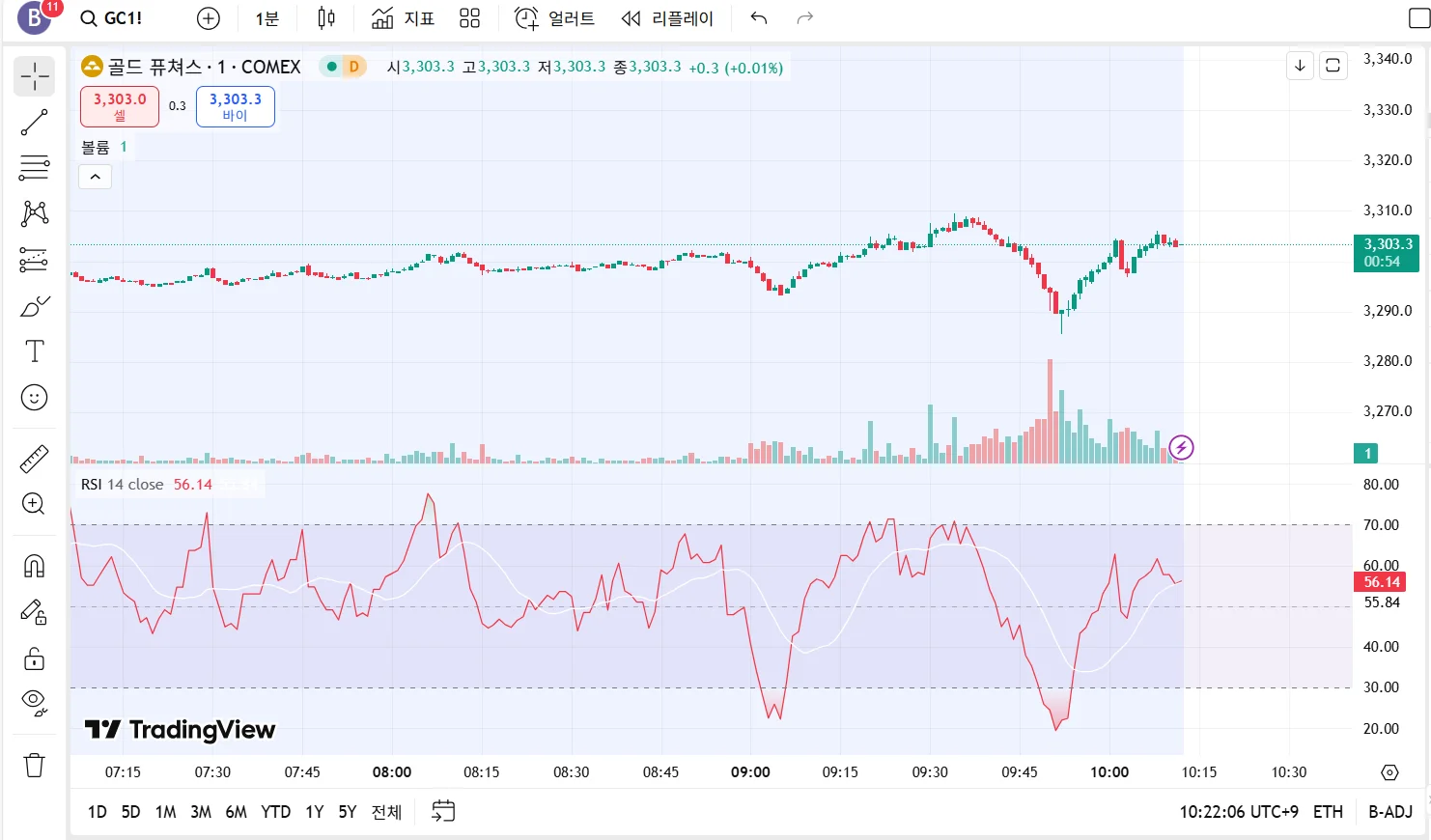The image size is (1431, 840).
Task: Select the text annotation tool
Action: click(35, 351)
